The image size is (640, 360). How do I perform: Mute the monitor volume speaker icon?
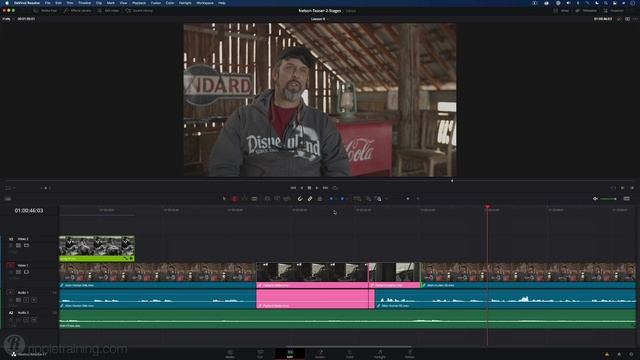pyautogui.click(x=595, y=199)
